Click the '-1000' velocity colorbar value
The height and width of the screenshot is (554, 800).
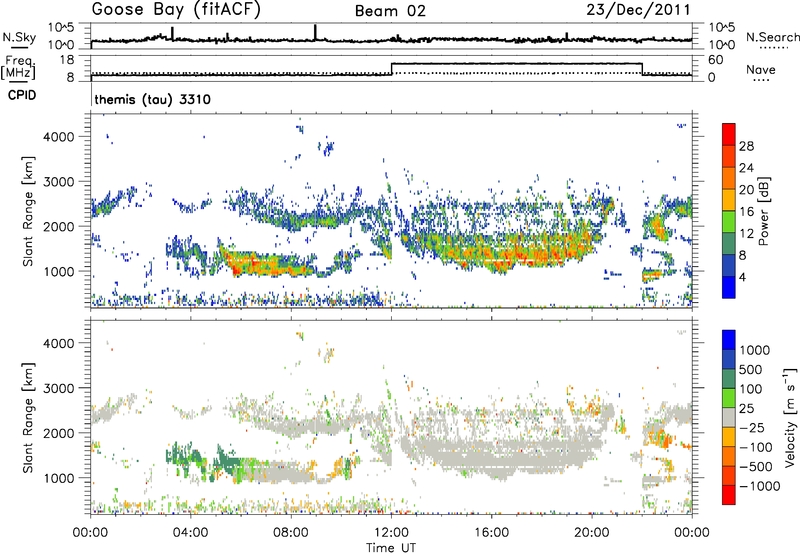click(760, 486)
